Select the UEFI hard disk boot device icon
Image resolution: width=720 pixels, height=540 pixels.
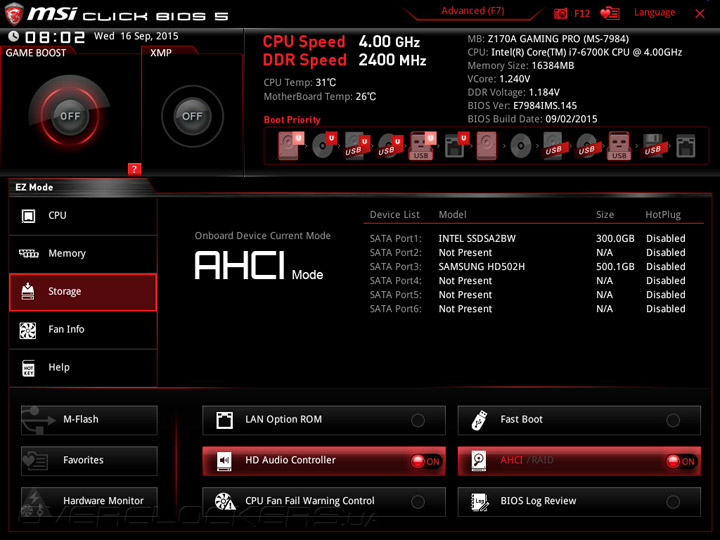[290, 146]
